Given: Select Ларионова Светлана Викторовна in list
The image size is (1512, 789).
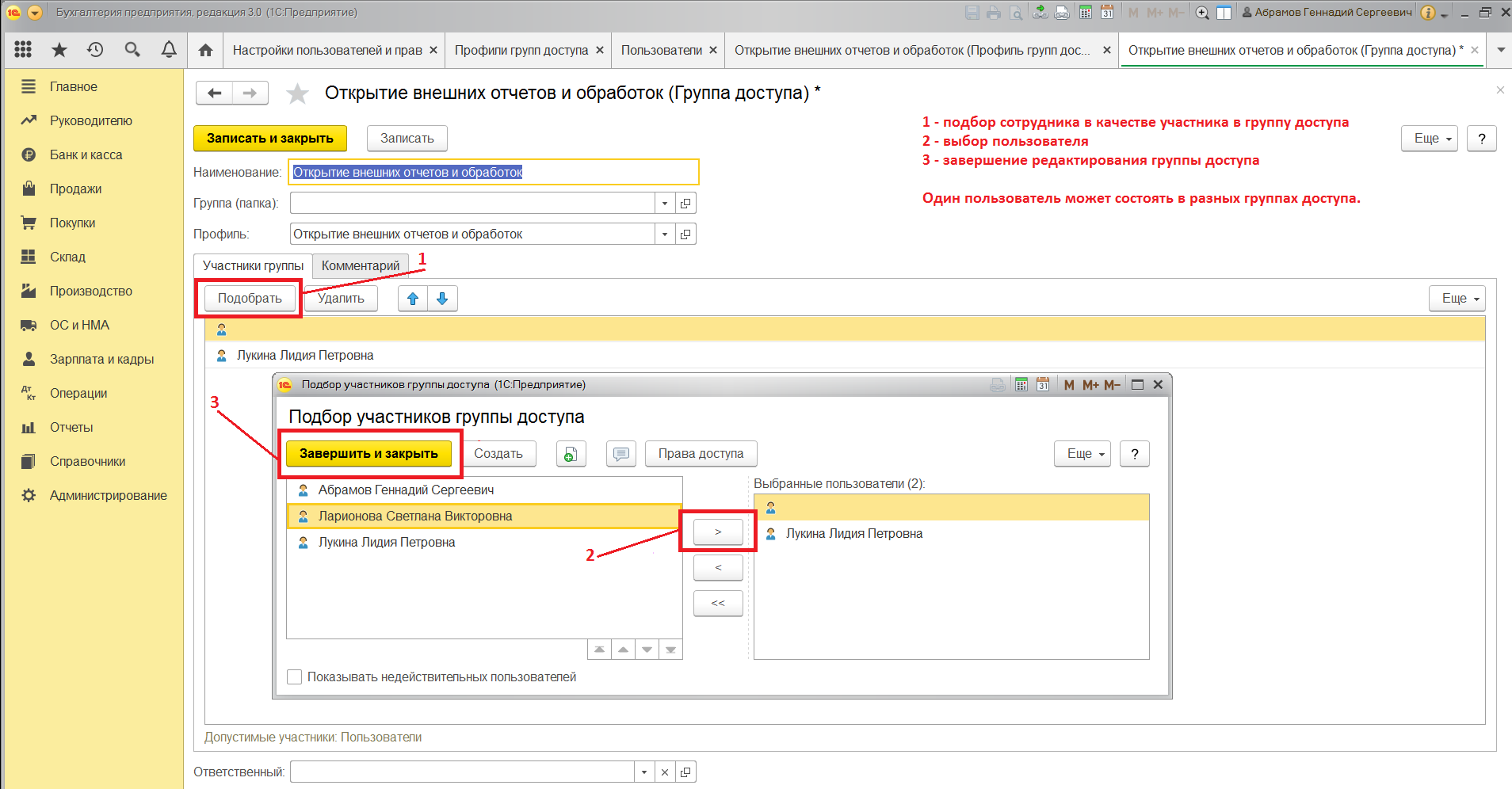Looking at the screenshot, I should pyautogui.click(x=415, y=516).
